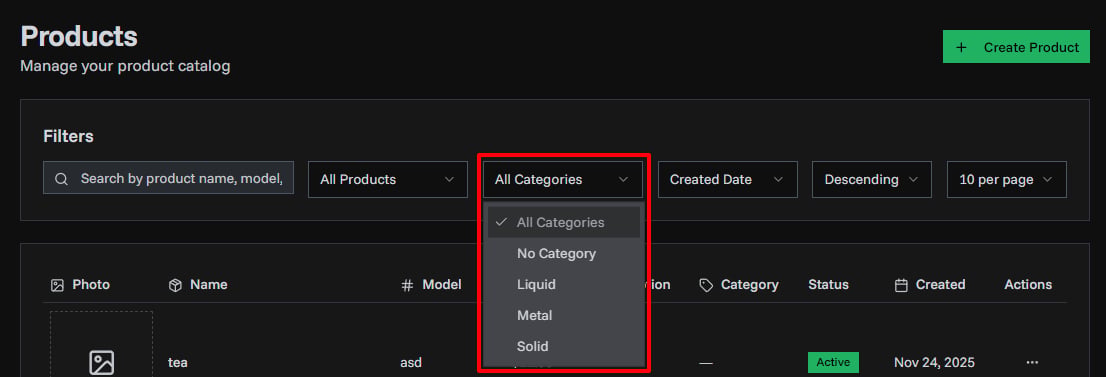
Task: Click the Status column header
Action: (x=828, y=285)
